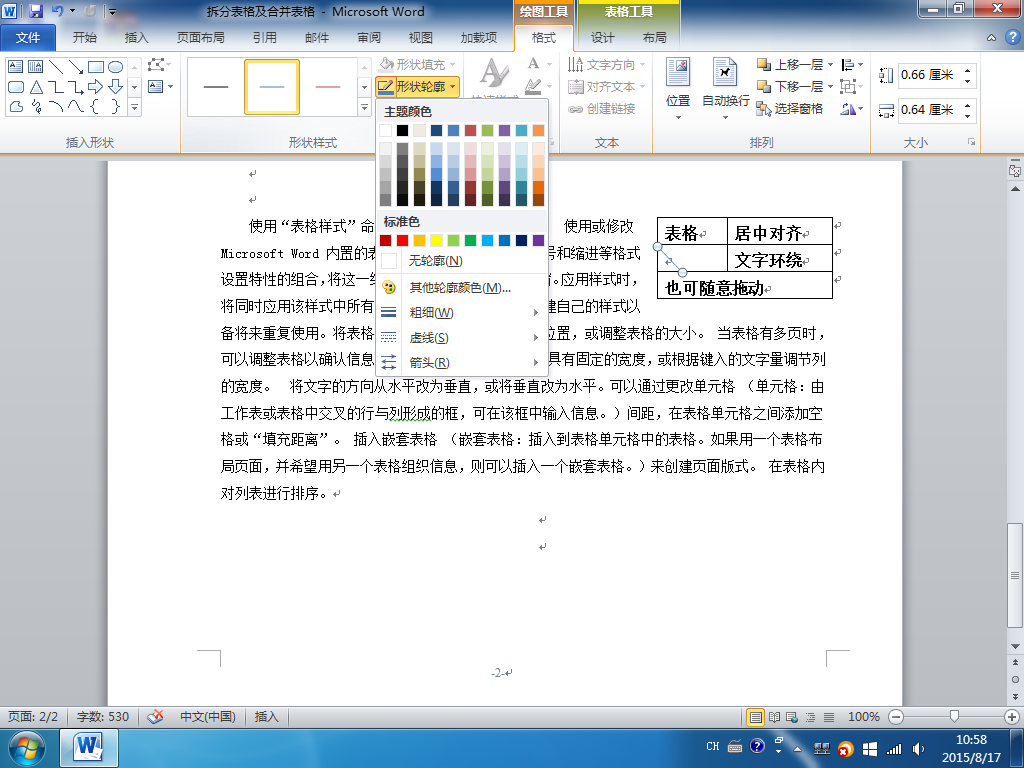Switch to the Page Layout (页面布局) tab
The width and height of the screenshot is (1024, 768).
click(x=200, y=37)
